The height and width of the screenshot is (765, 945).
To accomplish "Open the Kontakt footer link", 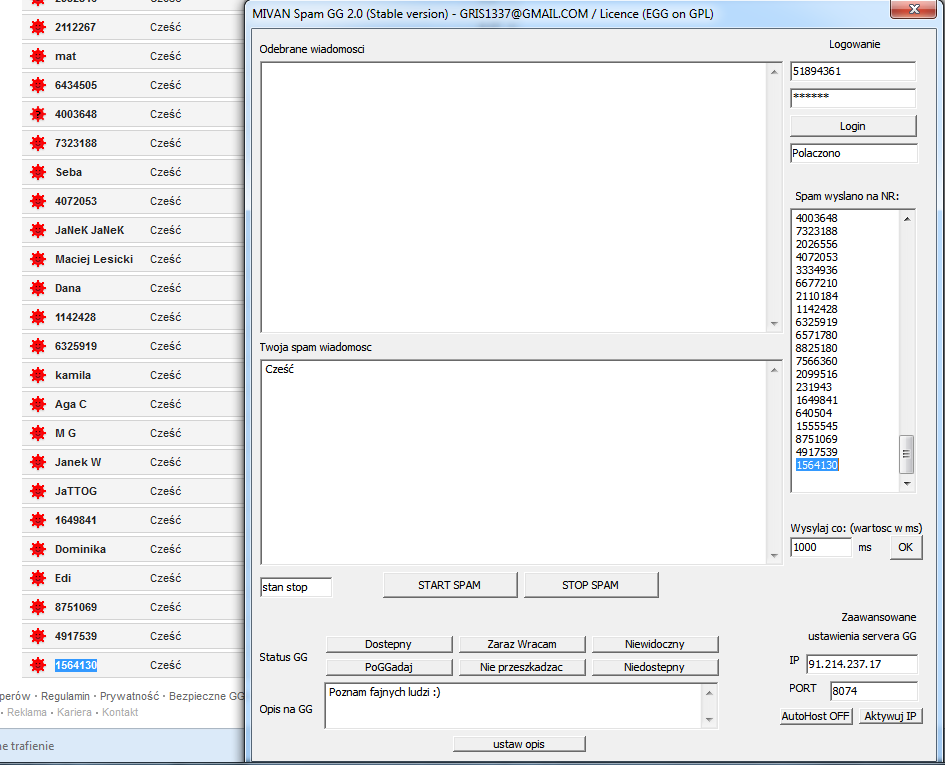I will [120, 713].
